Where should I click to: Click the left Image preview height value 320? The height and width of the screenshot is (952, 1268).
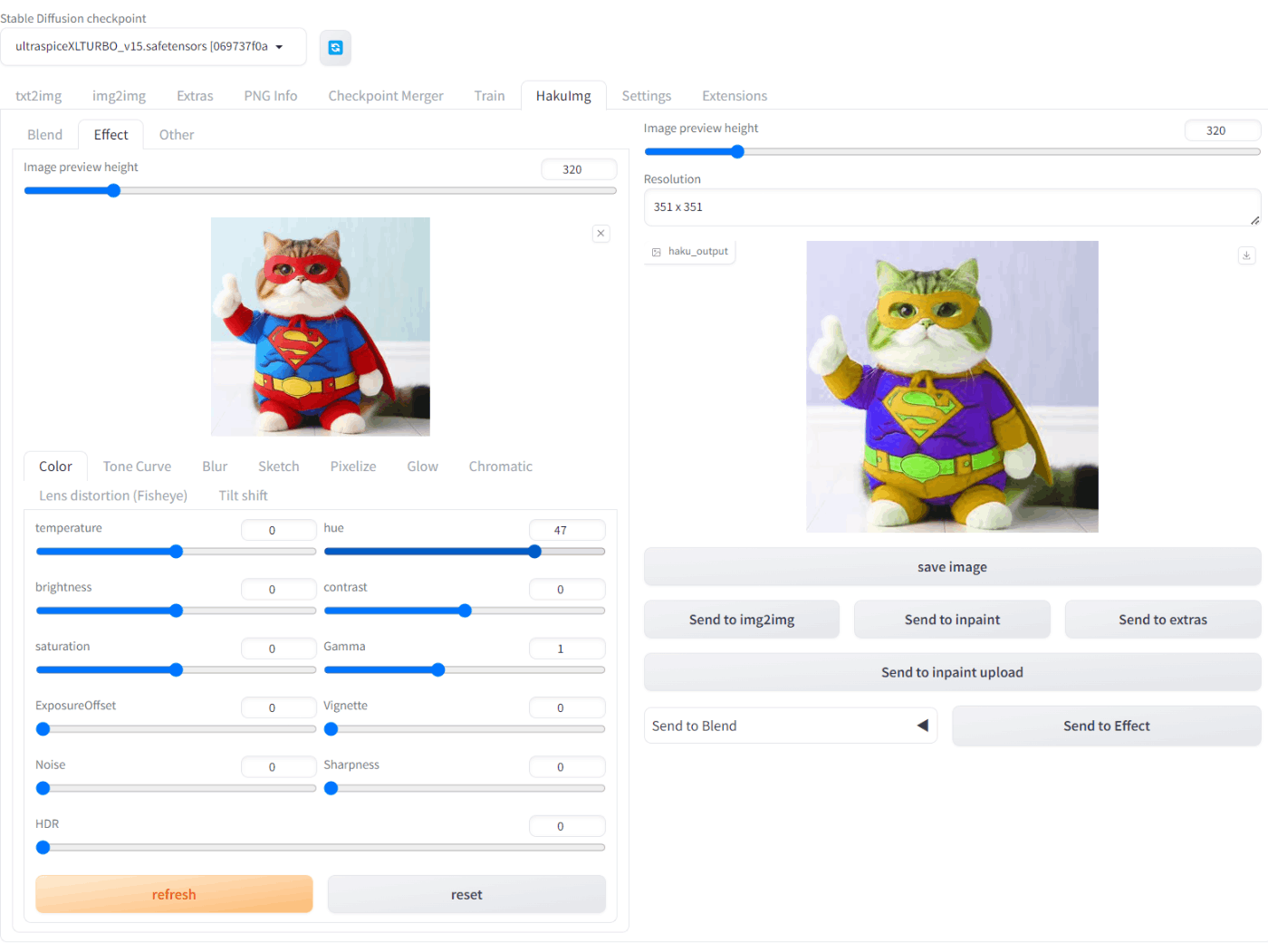pos(579,169)
